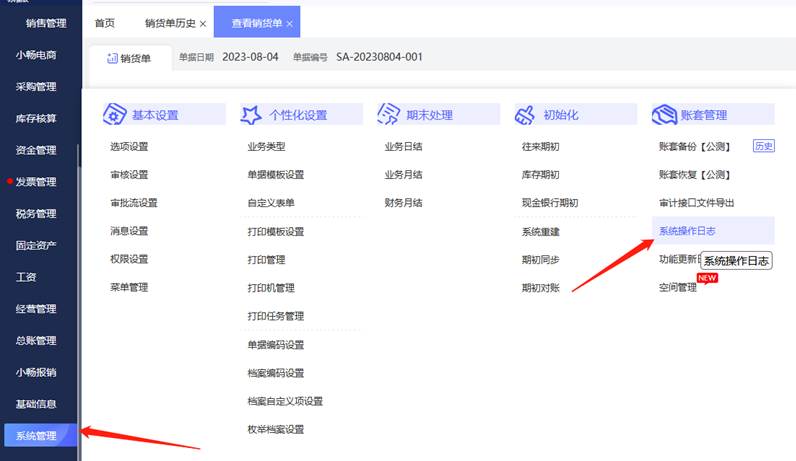Open 发票管理 in the sidebar
This screenshot has width=796, height=461.
coord(36,182)
